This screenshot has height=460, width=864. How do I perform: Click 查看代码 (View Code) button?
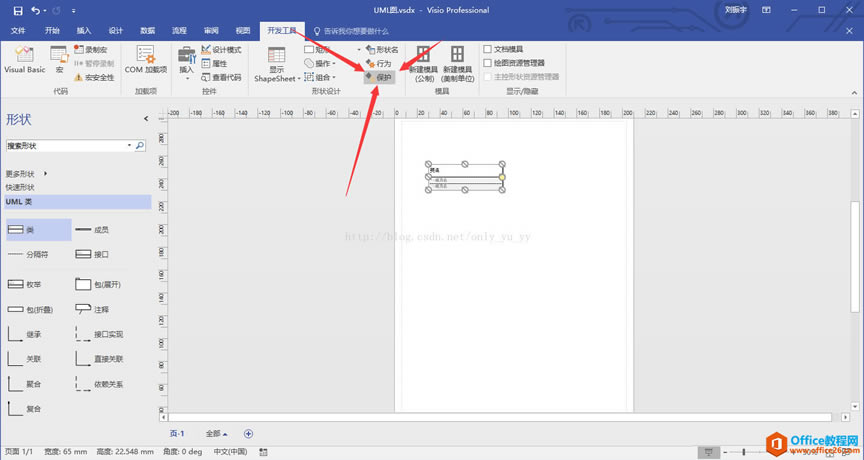point(220,77)
